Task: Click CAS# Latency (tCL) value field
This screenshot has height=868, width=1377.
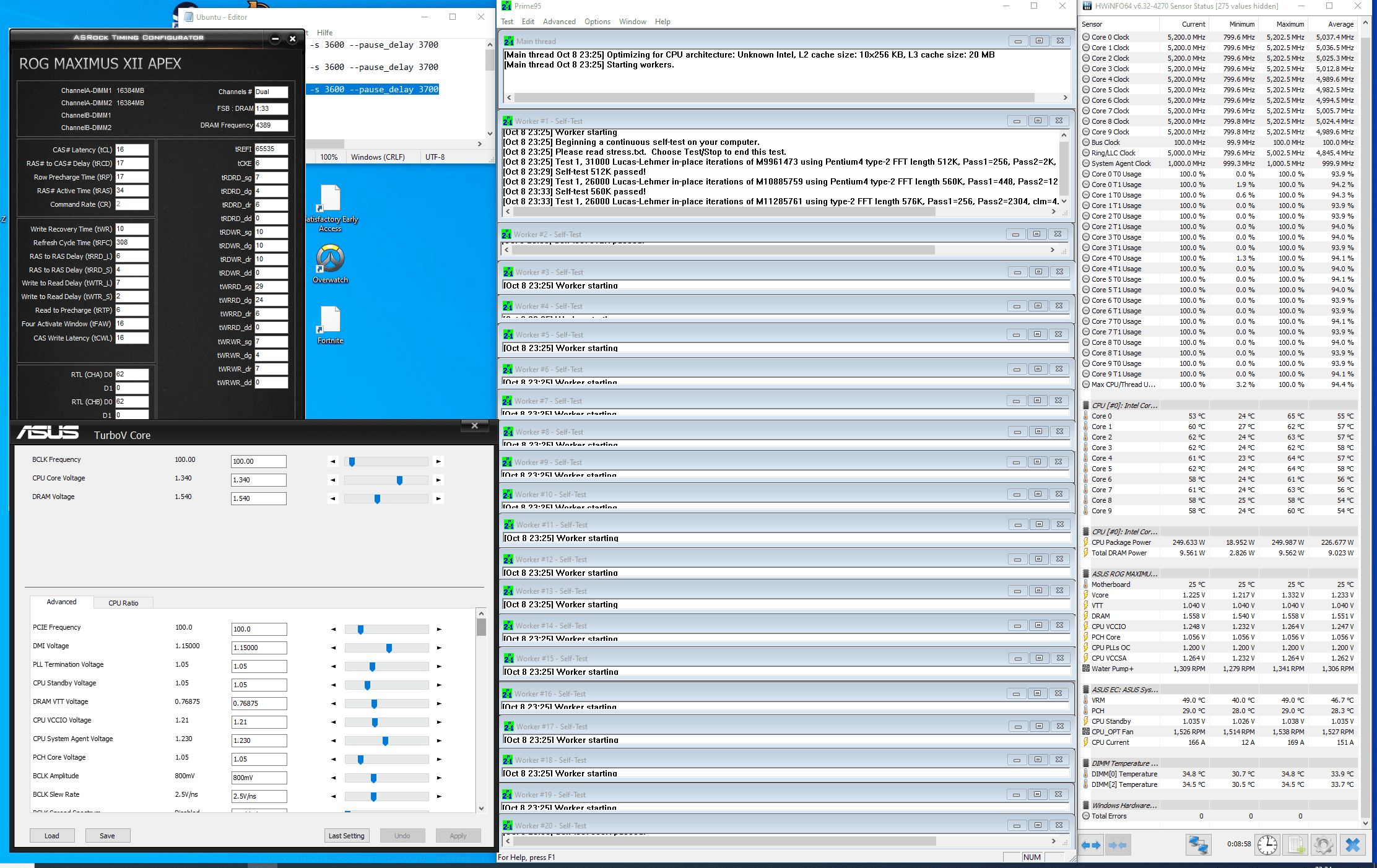Action: pyautogui.click(x=132, y=150)
